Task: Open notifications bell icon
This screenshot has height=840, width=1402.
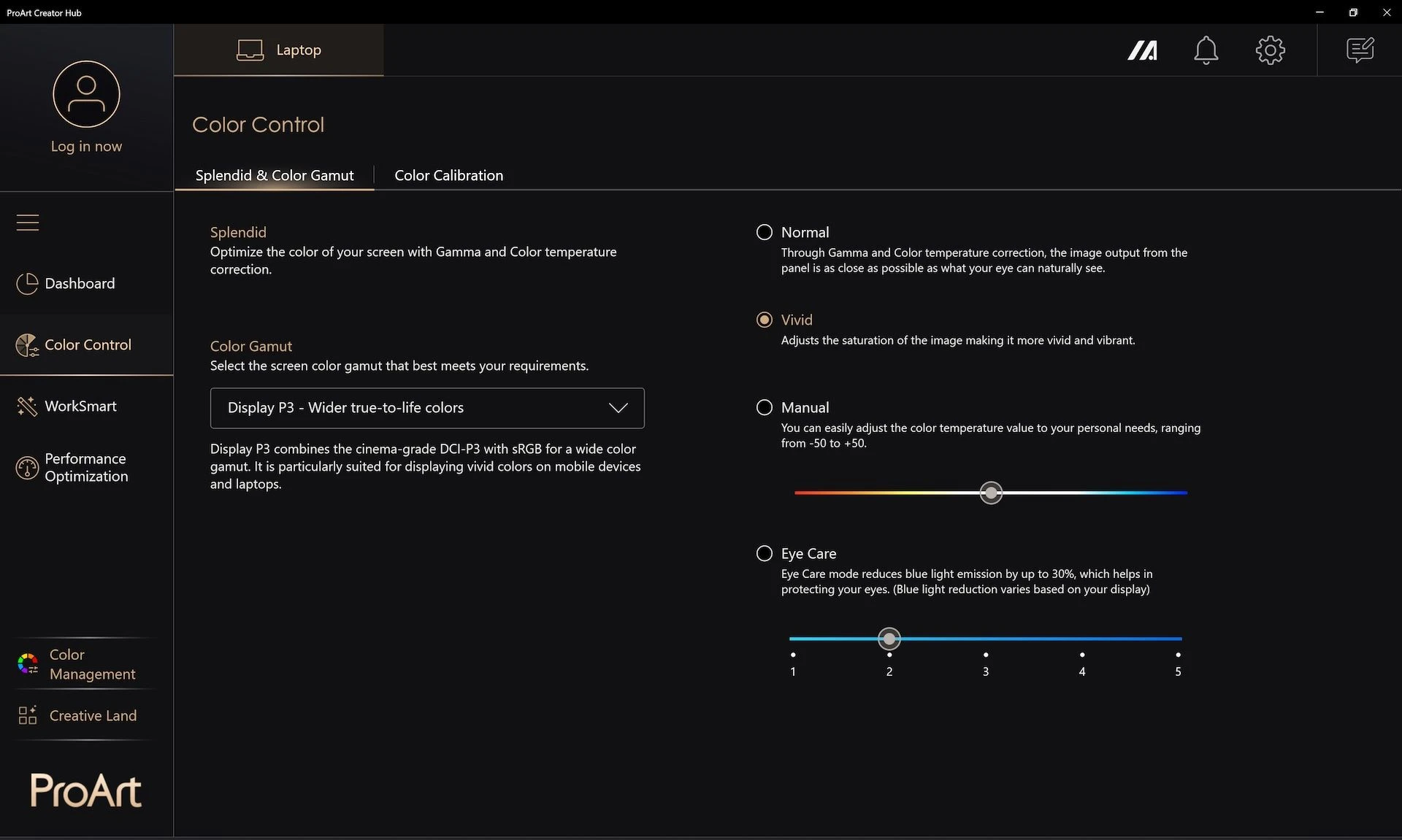Action: pos(1206,50)
